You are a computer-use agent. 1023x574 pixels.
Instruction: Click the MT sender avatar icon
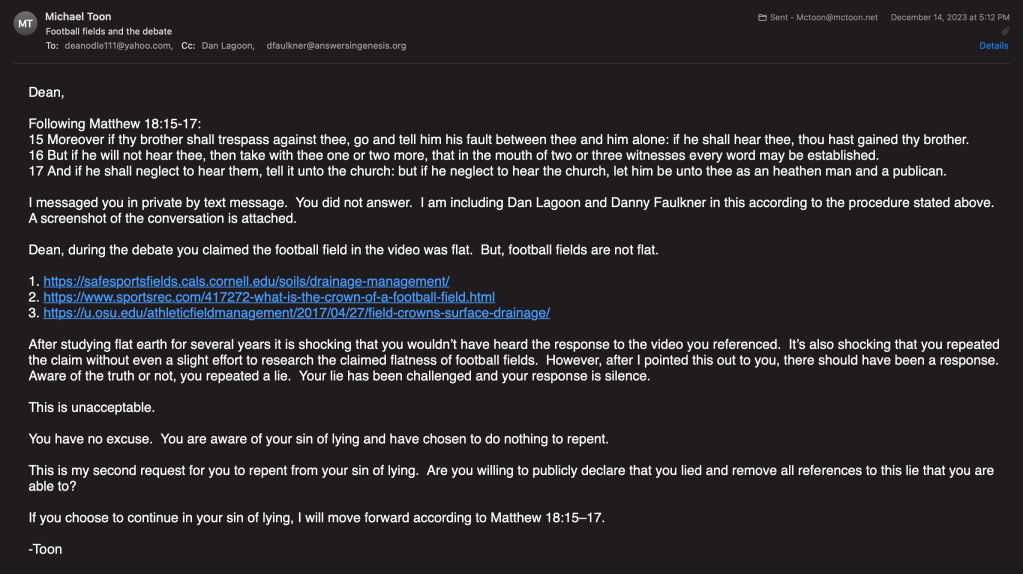point(25,24)
